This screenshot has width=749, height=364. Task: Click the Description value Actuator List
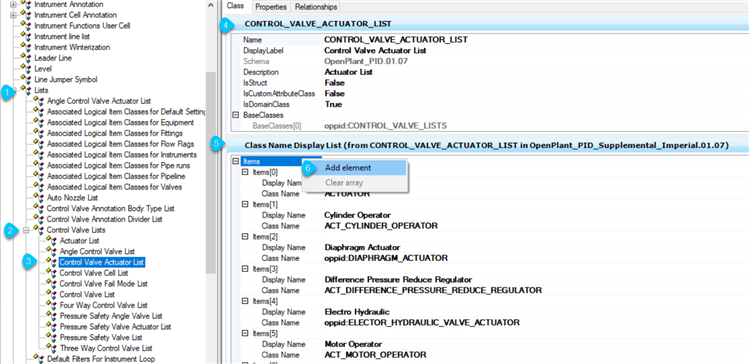pos(348,72)
